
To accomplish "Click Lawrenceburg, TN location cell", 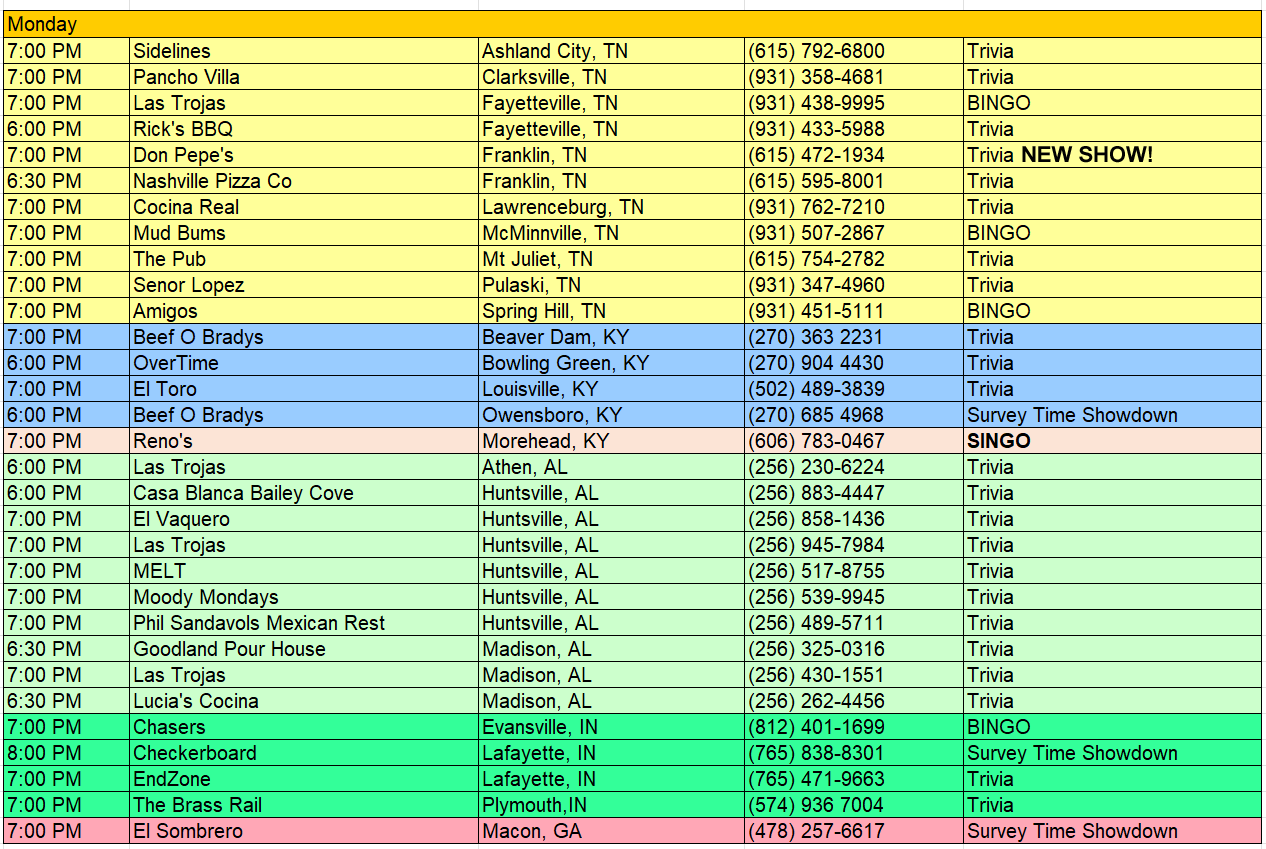I will (x=611, y=207).
